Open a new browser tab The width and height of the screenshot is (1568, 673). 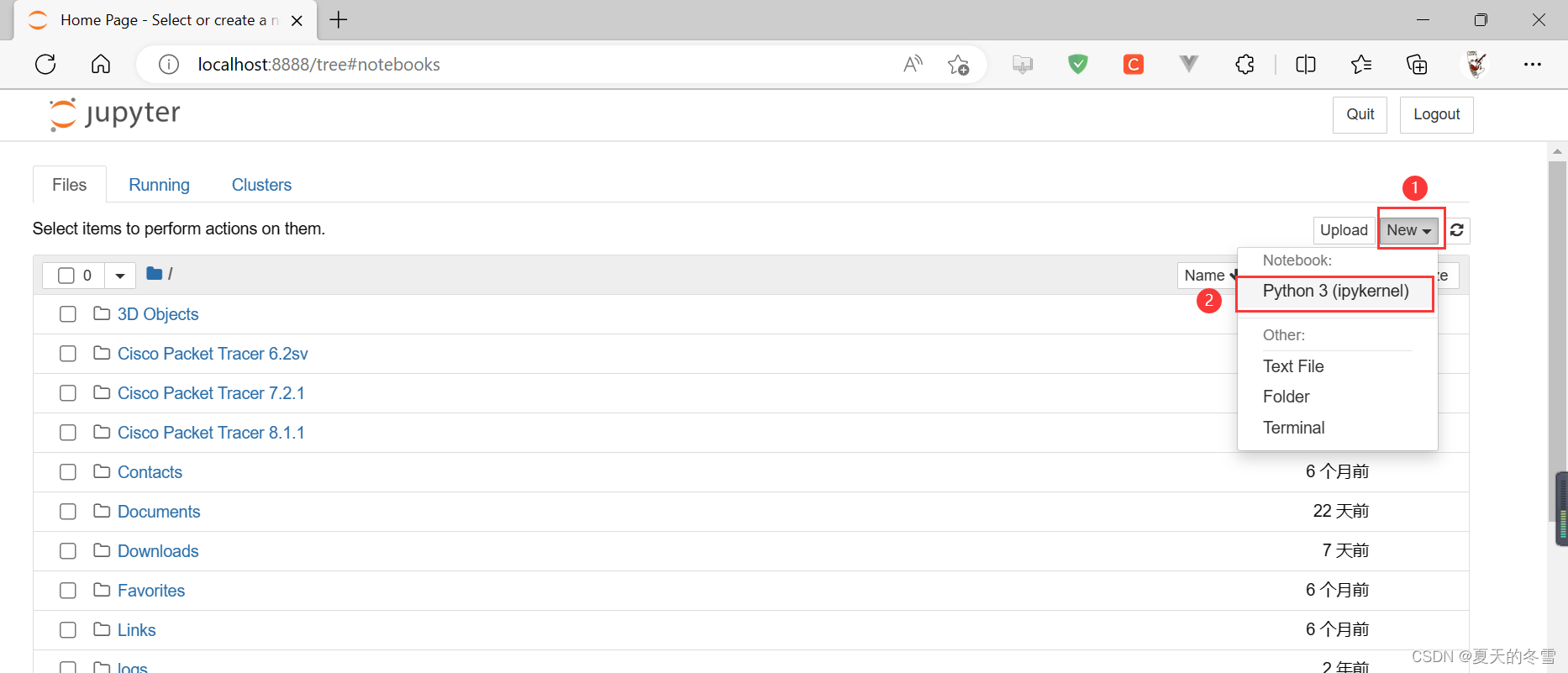pyautogui.click(x=339, y=19)
